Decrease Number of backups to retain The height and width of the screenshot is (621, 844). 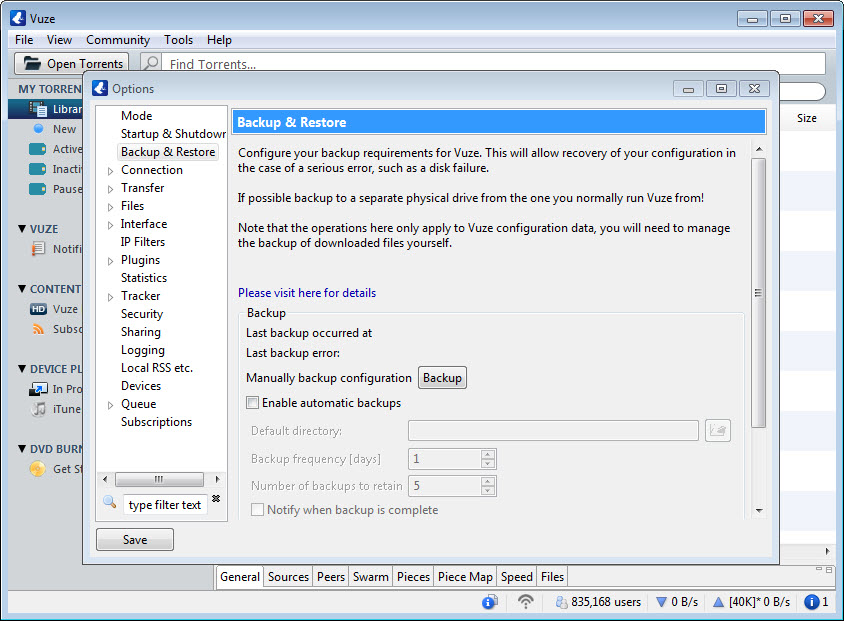tap(488, 491)
